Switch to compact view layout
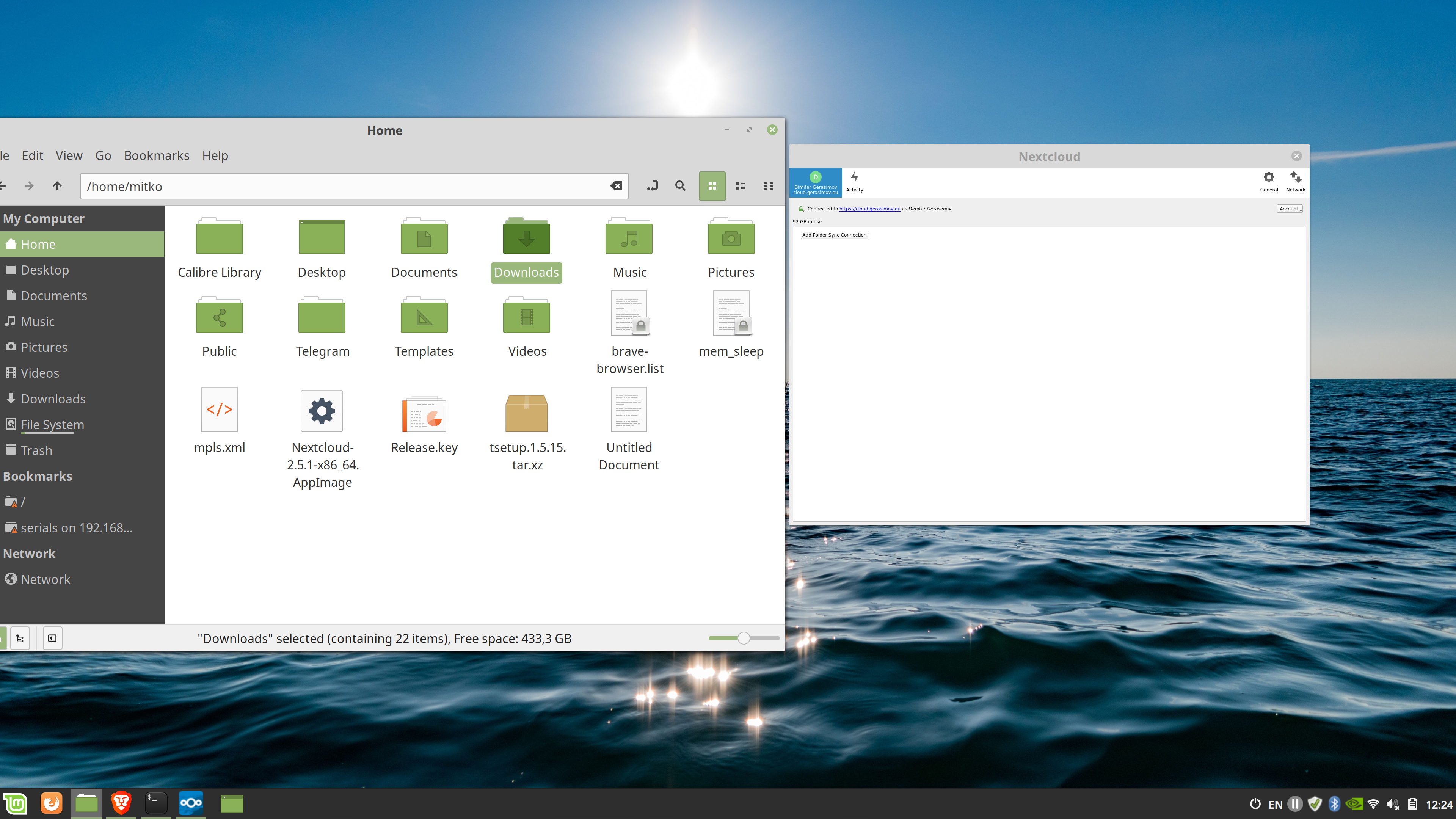 tap(768, 186)
